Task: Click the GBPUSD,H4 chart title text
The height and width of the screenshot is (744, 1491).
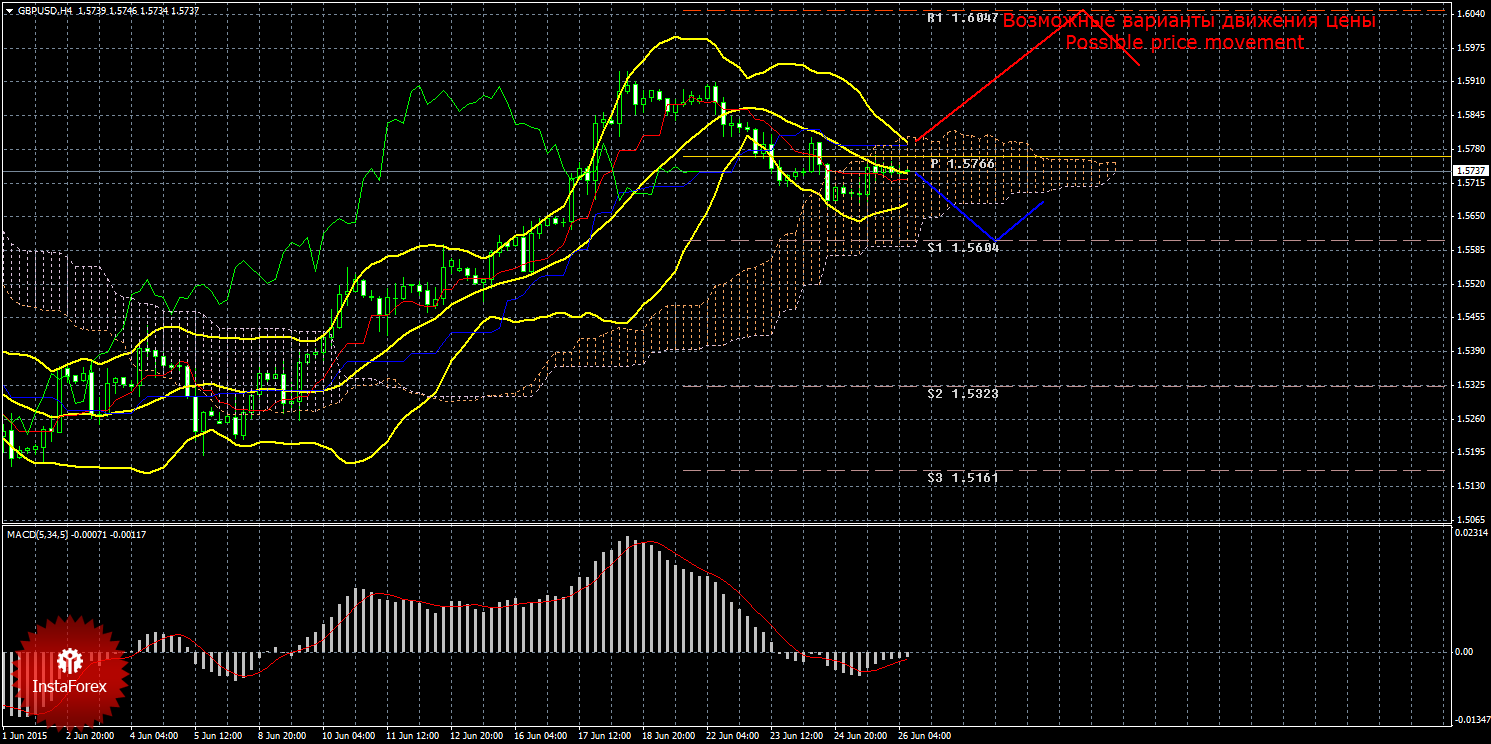Action: point(44,10)
